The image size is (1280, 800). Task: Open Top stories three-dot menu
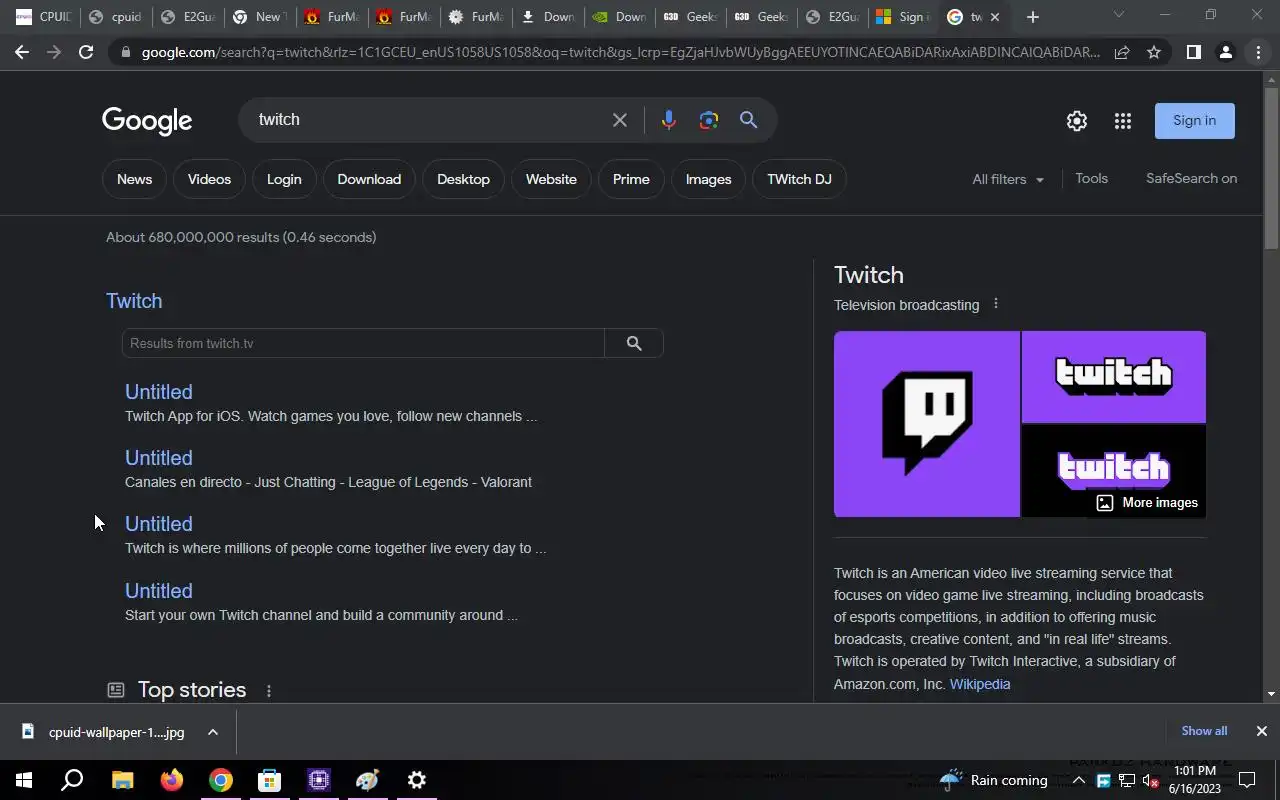268,691
